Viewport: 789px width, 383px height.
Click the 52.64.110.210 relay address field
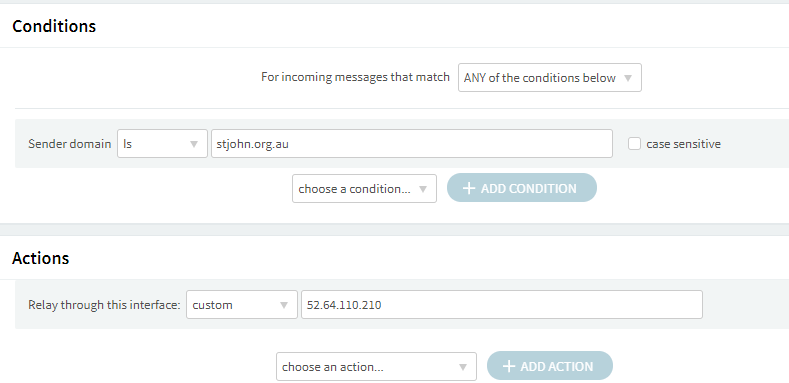coord(502,304)
